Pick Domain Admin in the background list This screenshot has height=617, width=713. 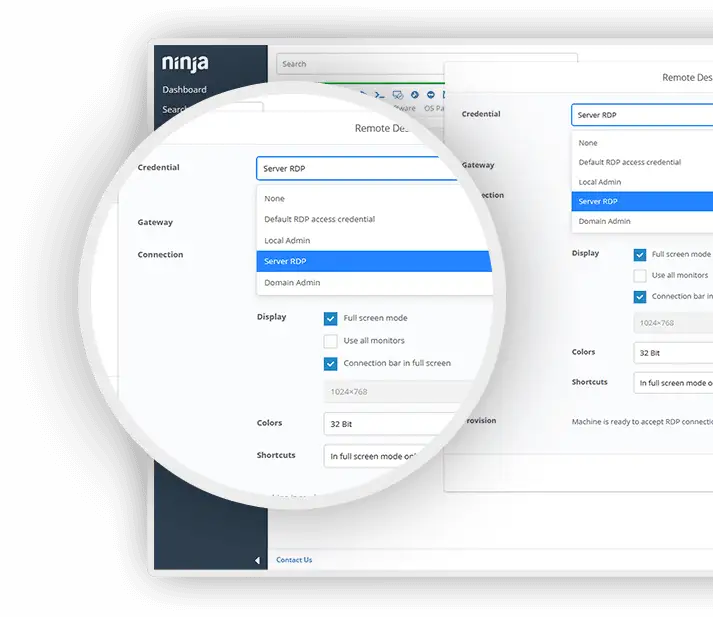click(642, 221)
